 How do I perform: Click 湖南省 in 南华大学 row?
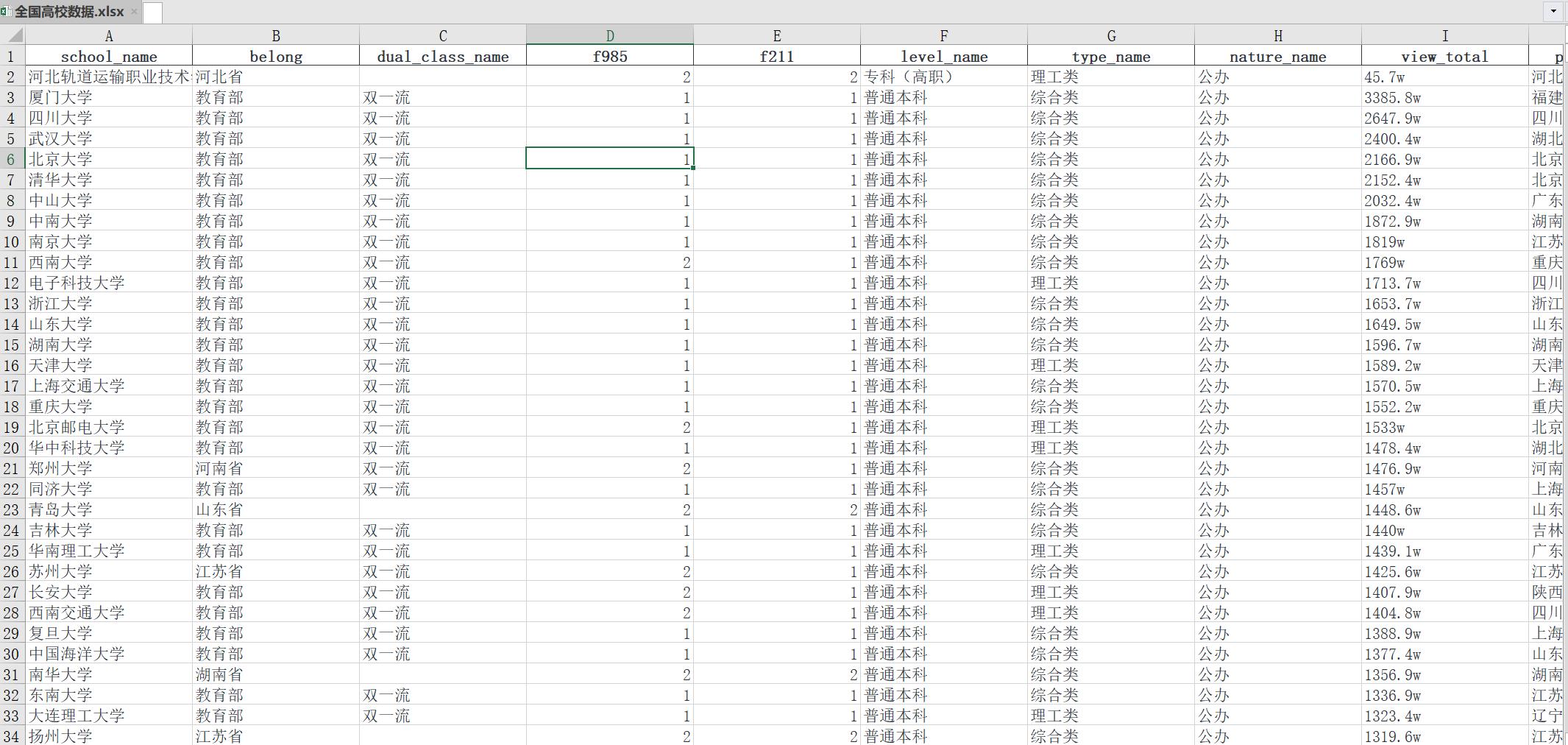[276, 674]
